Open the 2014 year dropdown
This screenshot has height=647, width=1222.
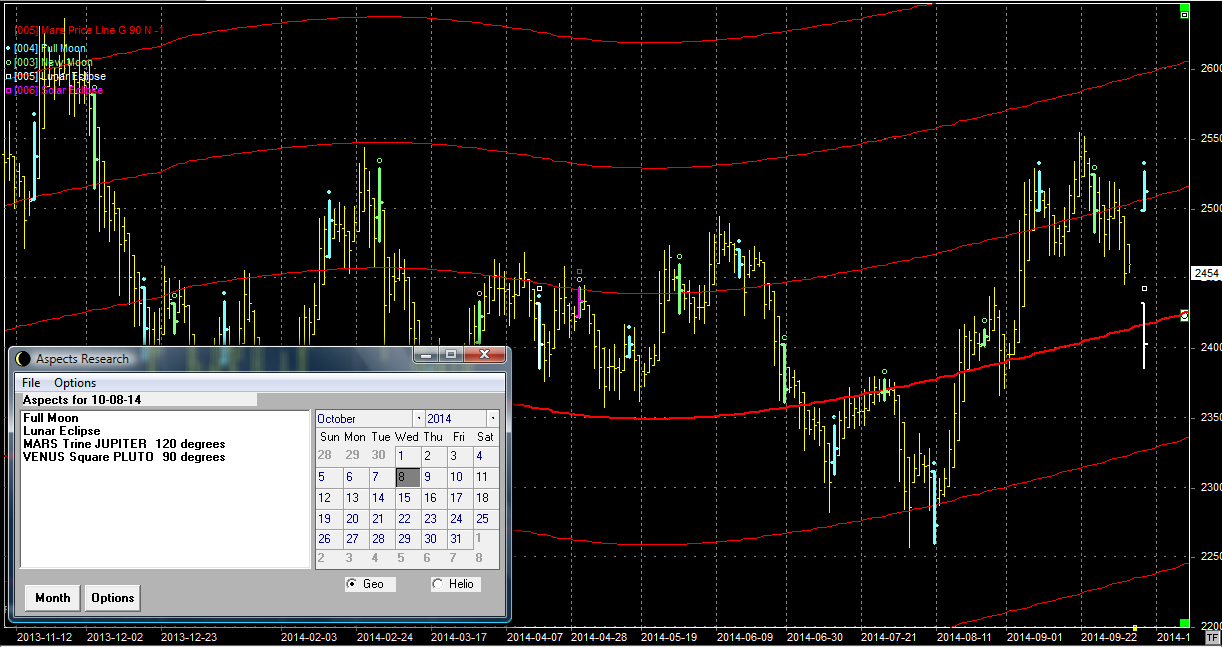[492, 419]
